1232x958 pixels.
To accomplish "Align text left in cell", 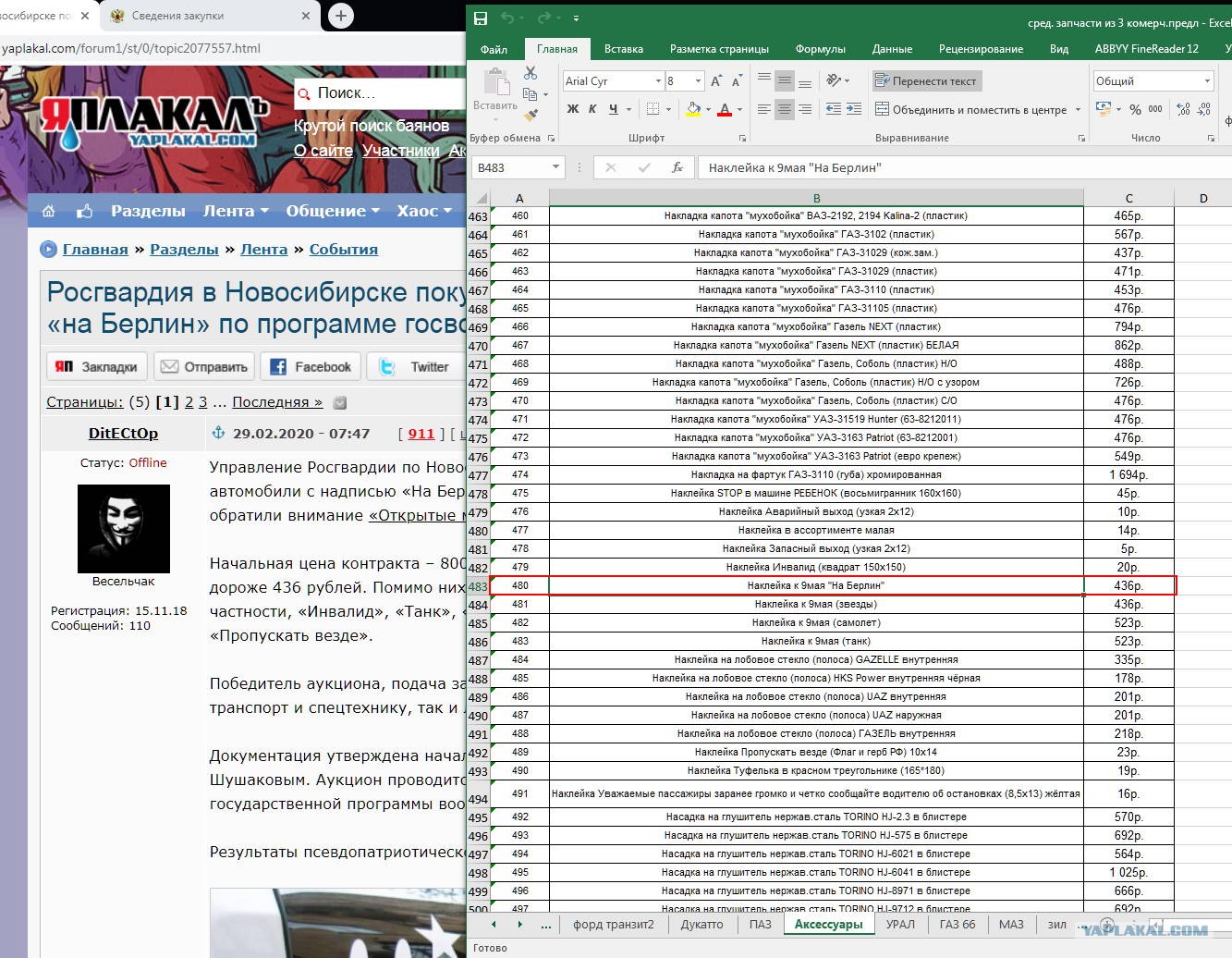I will [x=764, y=109].
